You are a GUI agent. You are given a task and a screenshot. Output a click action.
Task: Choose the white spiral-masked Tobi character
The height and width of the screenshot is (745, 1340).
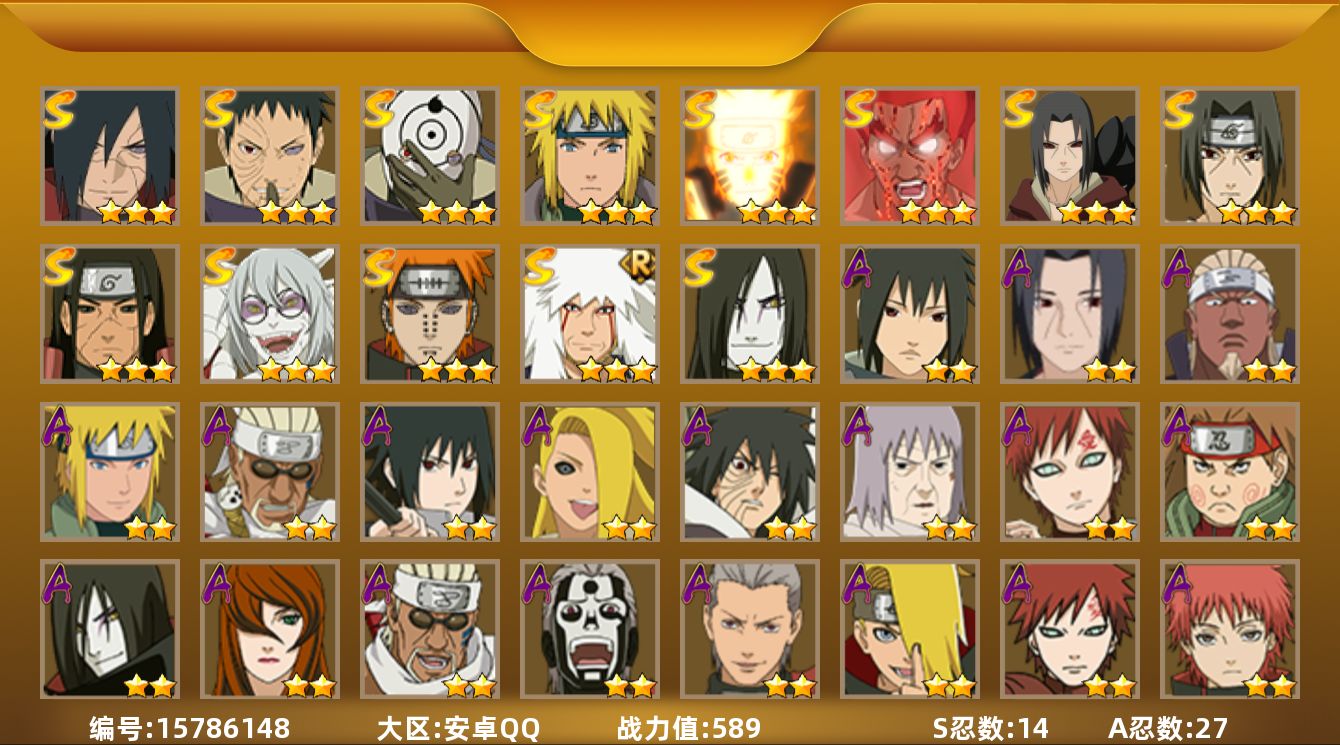(x=430, y=156)
